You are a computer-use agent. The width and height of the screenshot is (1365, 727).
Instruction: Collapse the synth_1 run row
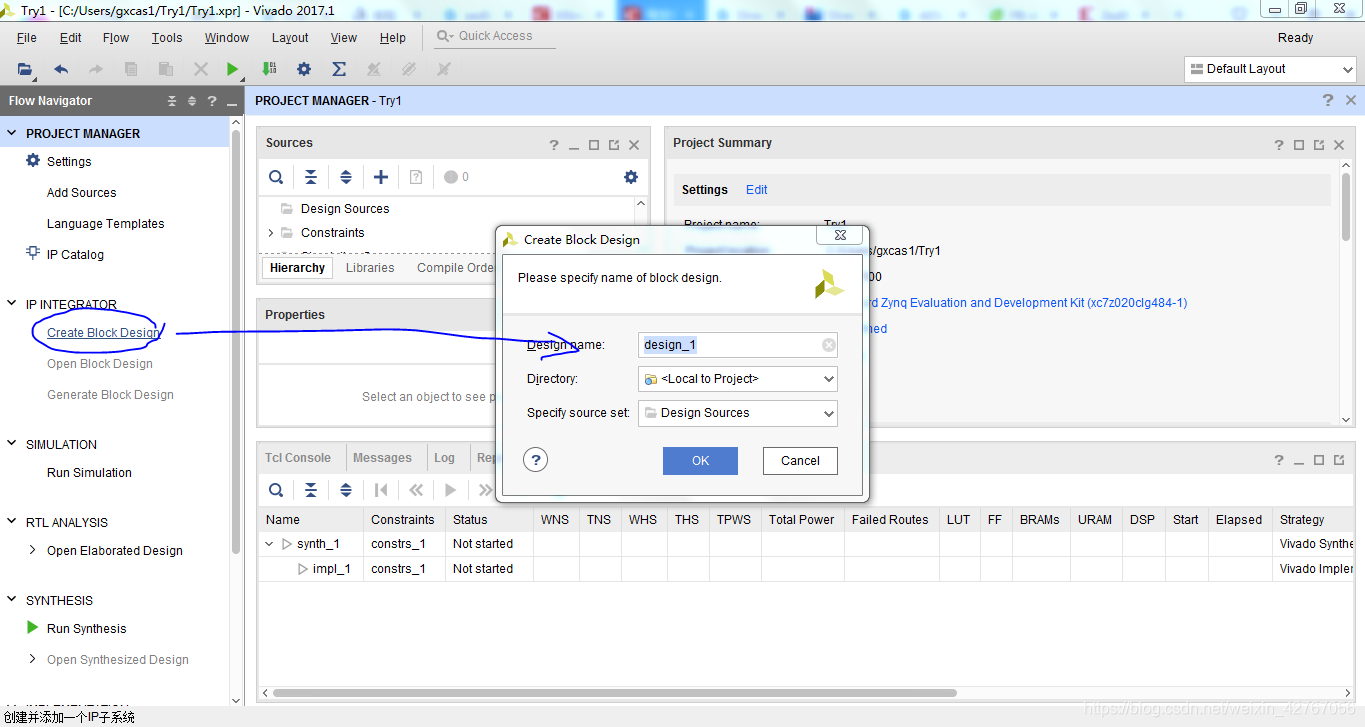tap(269, 544)
